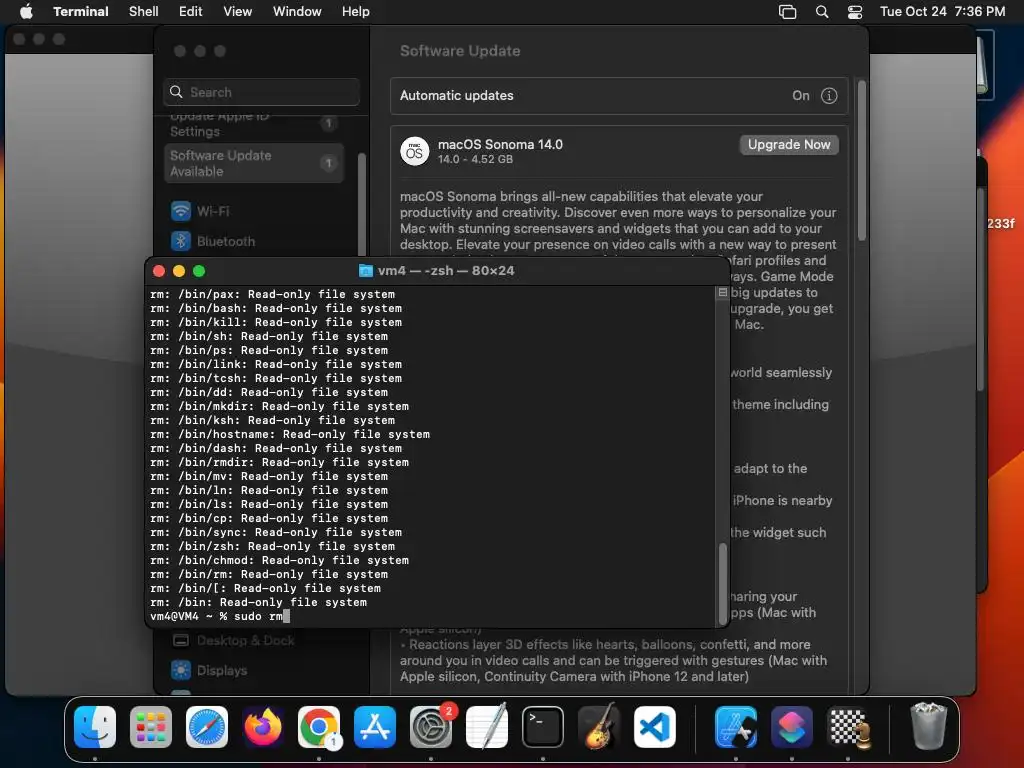The width and height of the screenshot is (1024, 768).
Task: Click the 'rm: /bin/hostname' output line
Action: tap(290, 434)
